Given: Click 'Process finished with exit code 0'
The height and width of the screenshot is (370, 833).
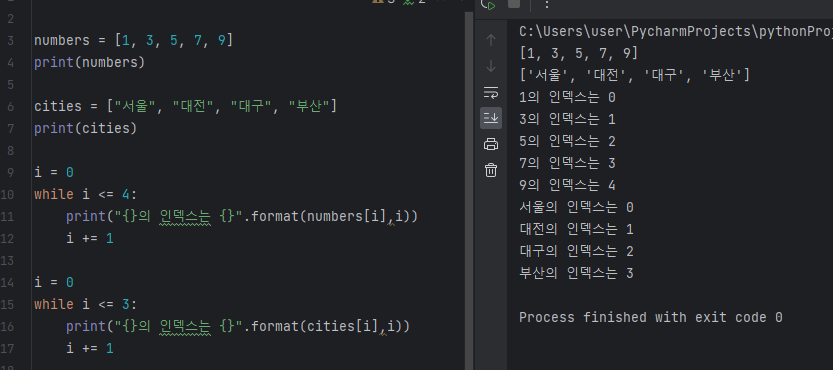Looking at the screenshot, I should 651,317.
